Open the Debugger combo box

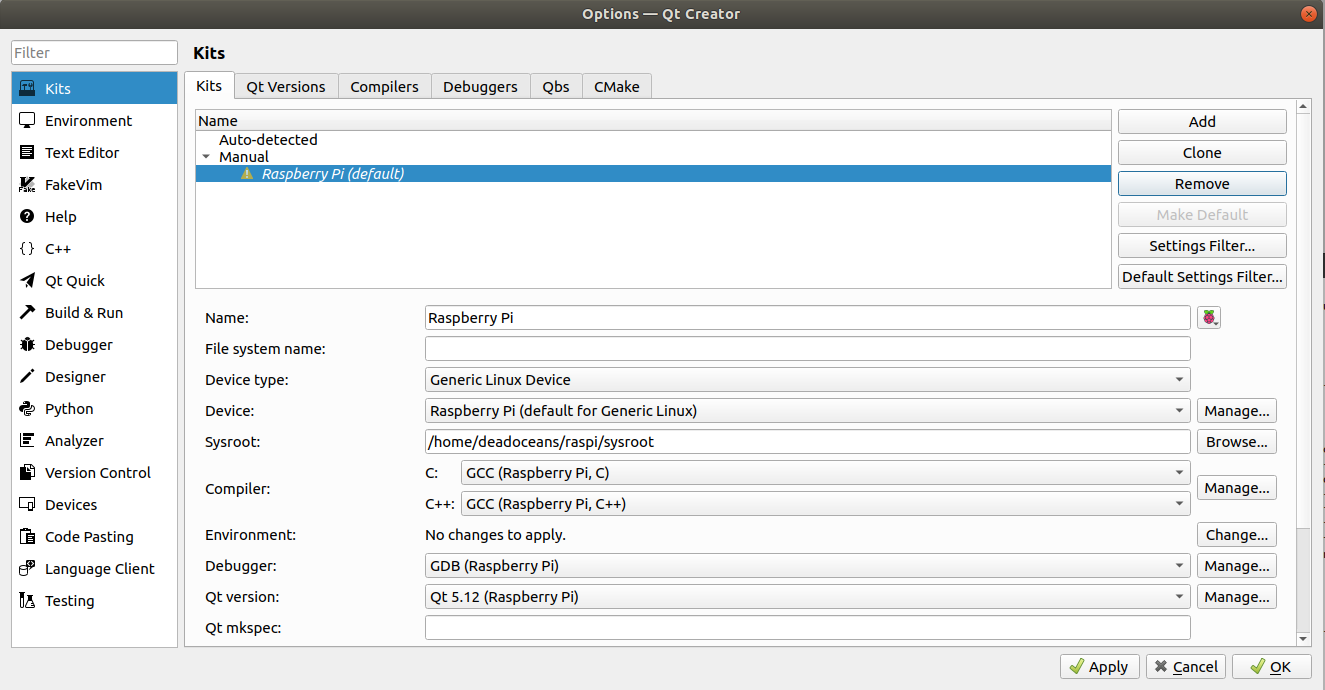click(808, 566)
